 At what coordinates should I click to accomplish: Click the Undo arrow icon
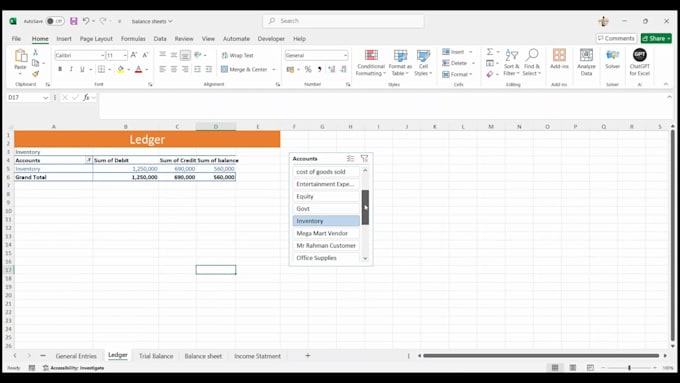tap(86, 21)
